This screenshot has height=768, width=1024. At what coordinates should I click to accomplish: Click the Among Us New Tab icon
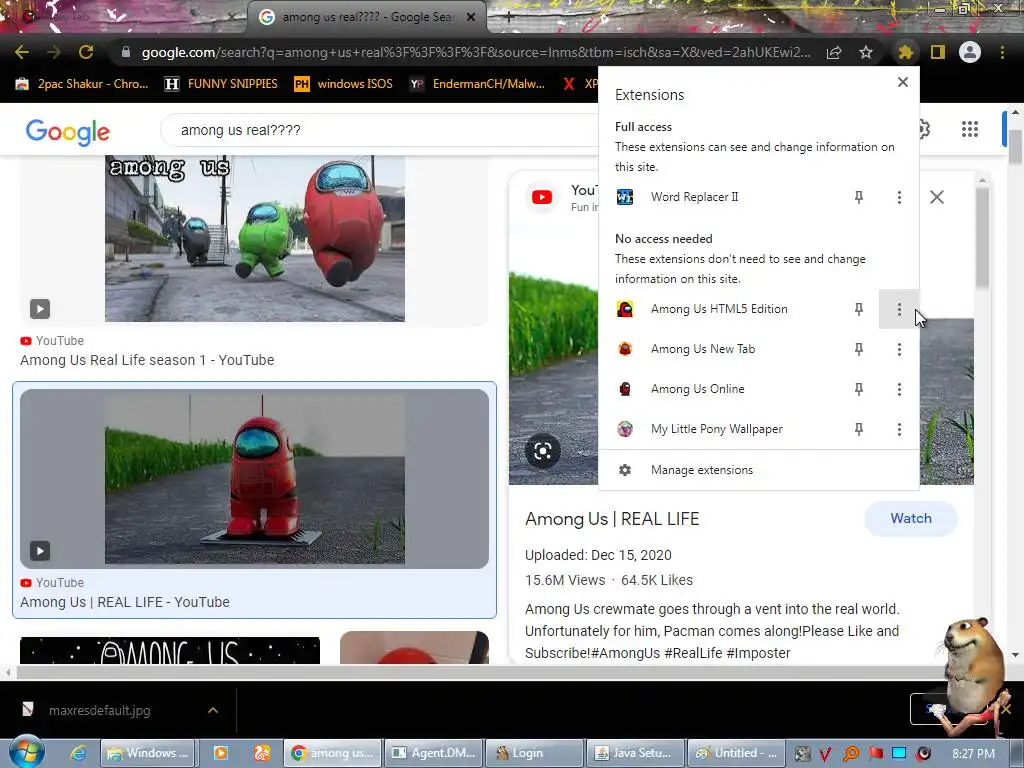click(625, 349)
